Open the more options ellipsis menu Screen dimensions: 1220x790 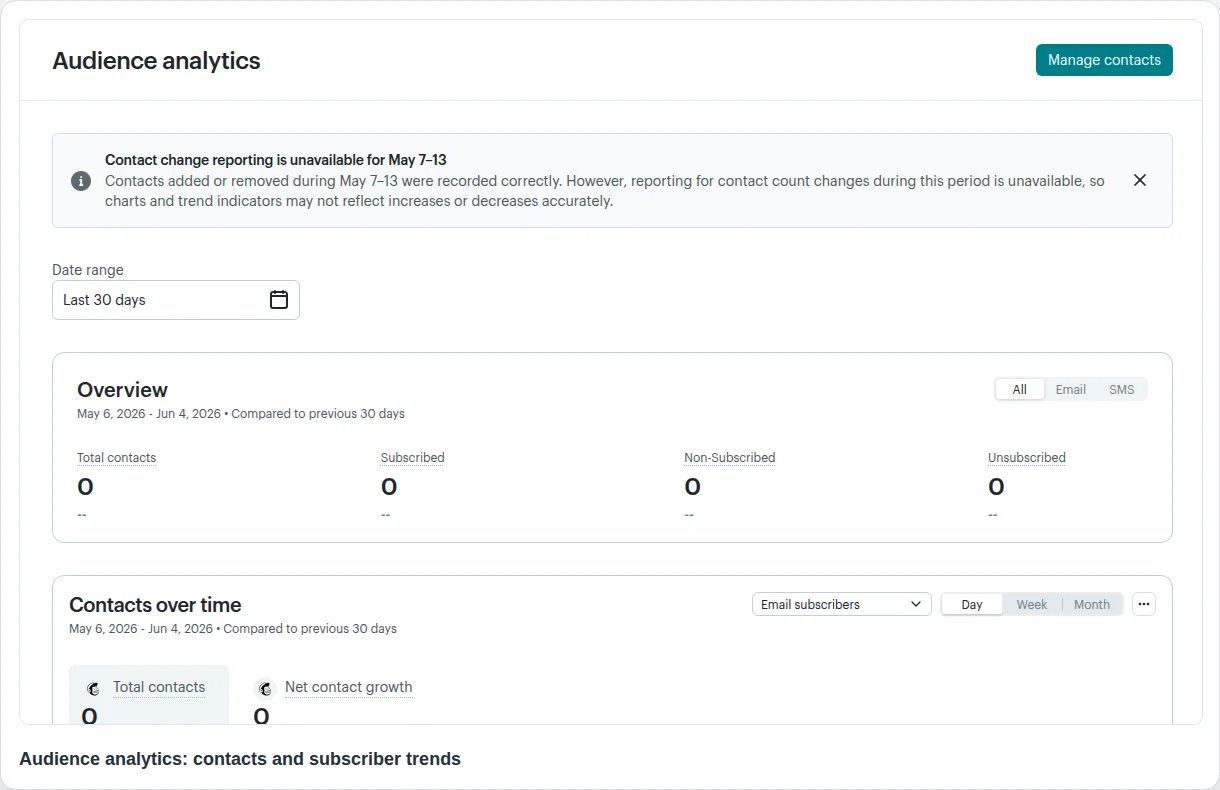(x=1144, y=604)
